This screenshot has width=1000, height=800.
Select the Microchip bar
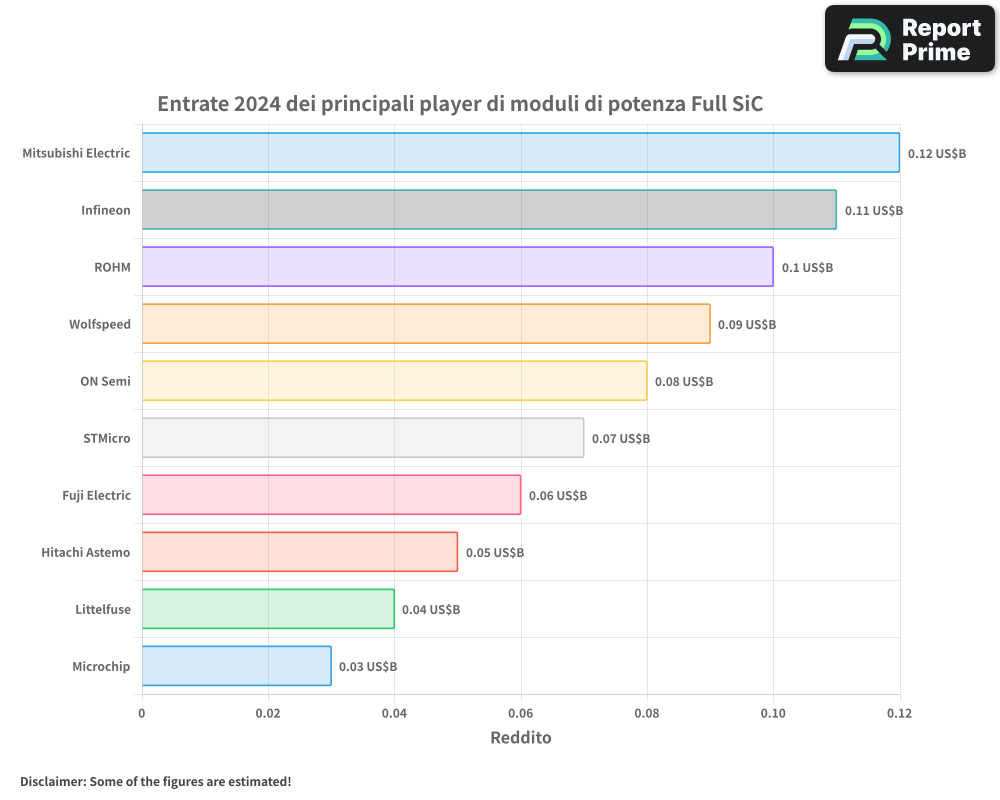click(236, 666)
